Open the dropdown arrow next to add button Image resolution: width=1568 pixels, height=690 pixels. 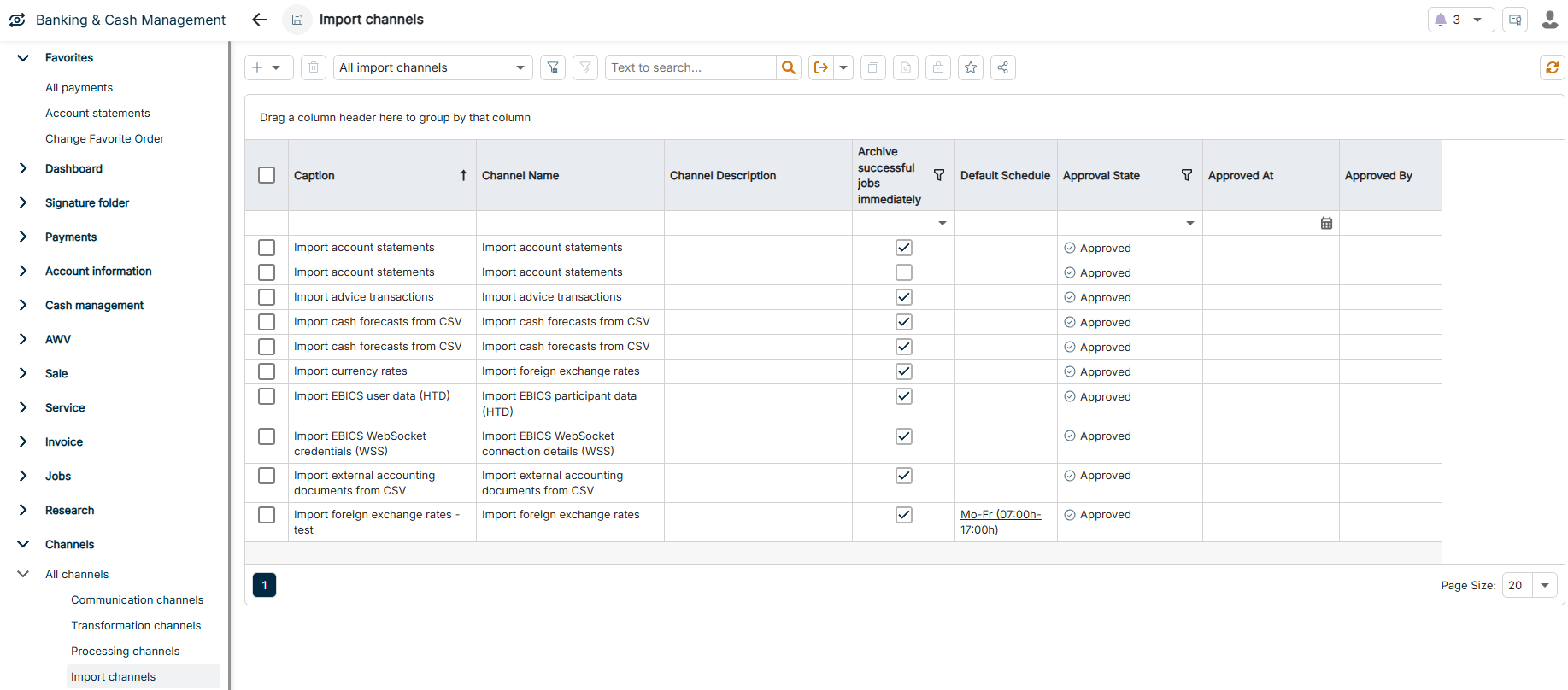pyautogui.click(x=276, y=67)
